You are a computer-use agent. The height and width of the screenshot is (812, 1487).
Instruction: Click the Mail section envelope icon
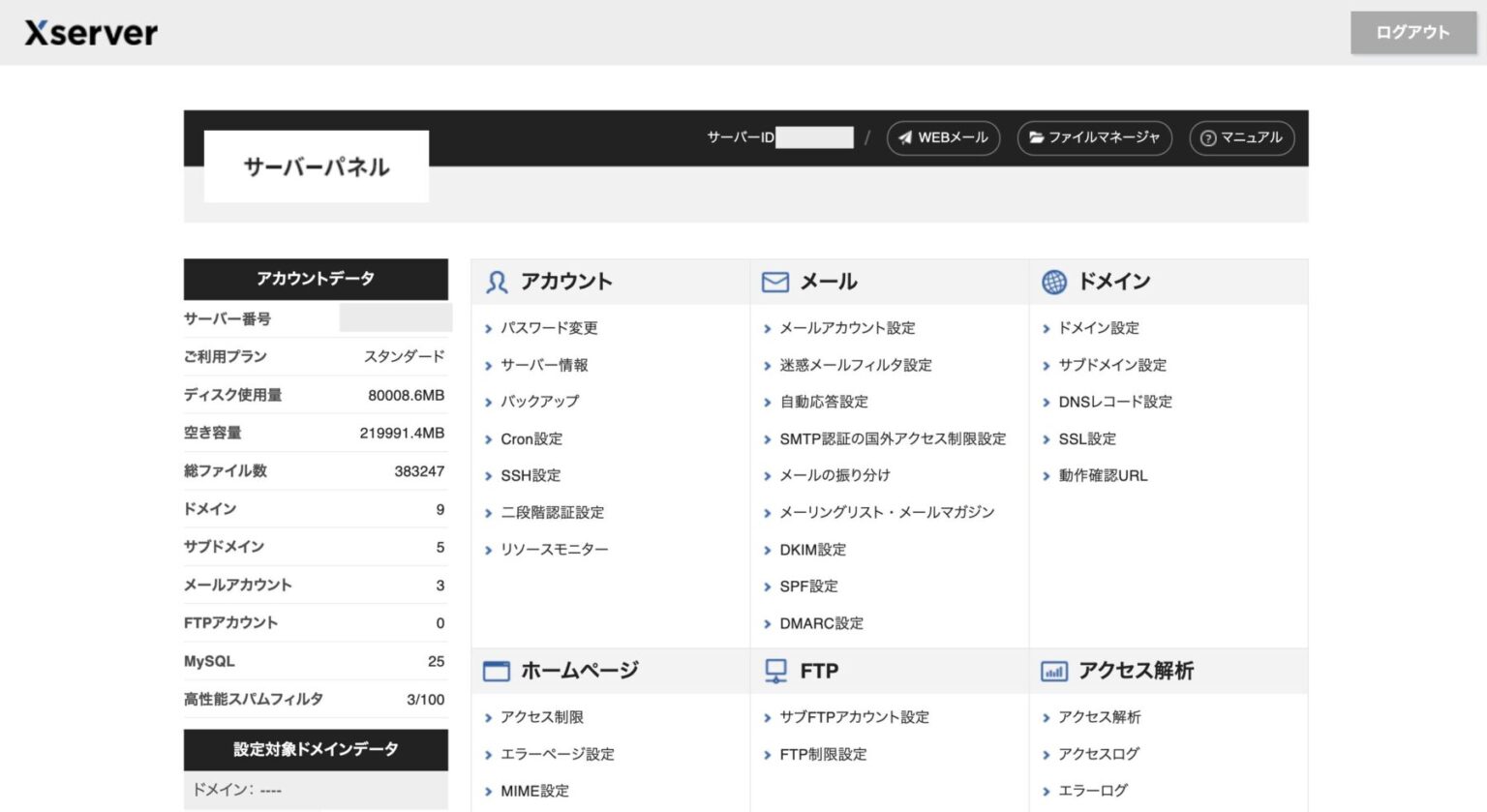tap(774, 282)
